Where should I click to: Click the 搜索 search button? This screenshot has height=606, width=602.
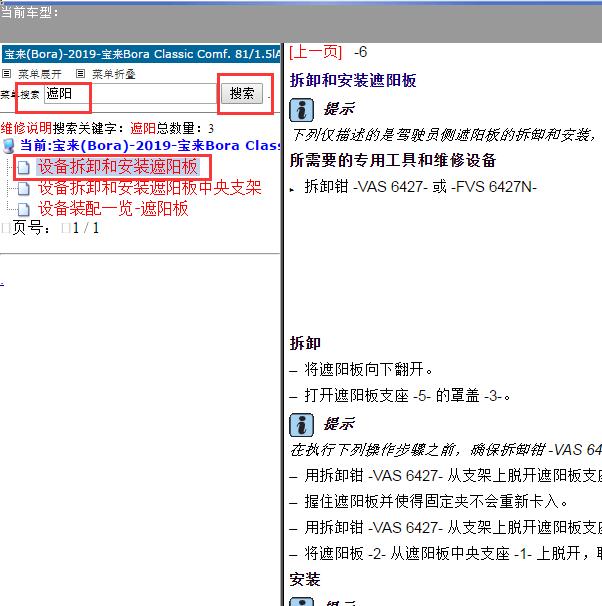242,94
